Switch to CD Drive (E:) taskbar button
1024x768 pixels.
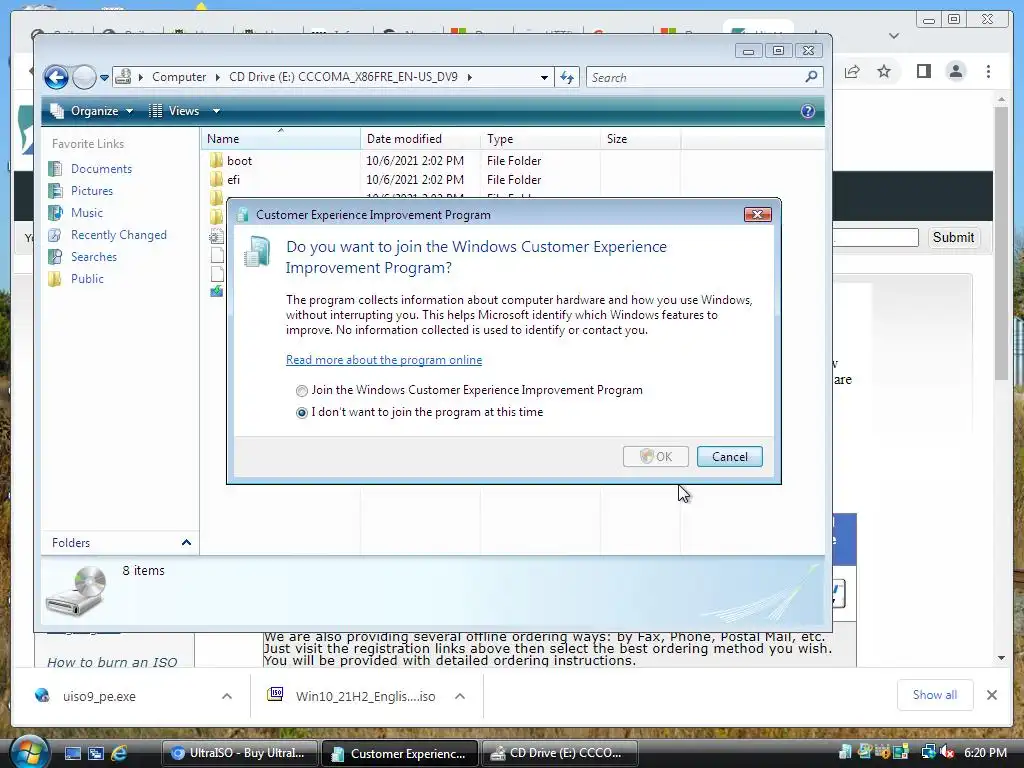point(560,754)
